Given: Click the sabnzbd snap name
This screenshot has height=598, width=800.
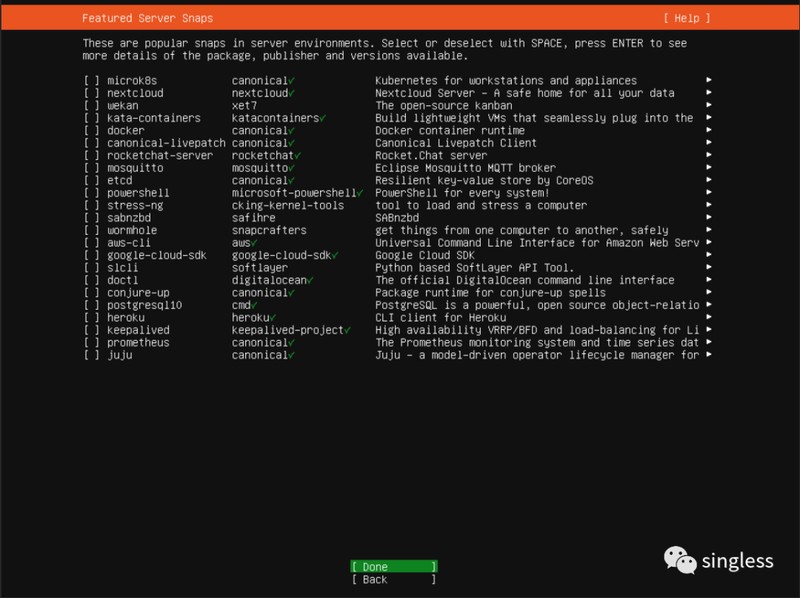Looking at the screenshot, I should pyautogui.click(x=129, y=218).
